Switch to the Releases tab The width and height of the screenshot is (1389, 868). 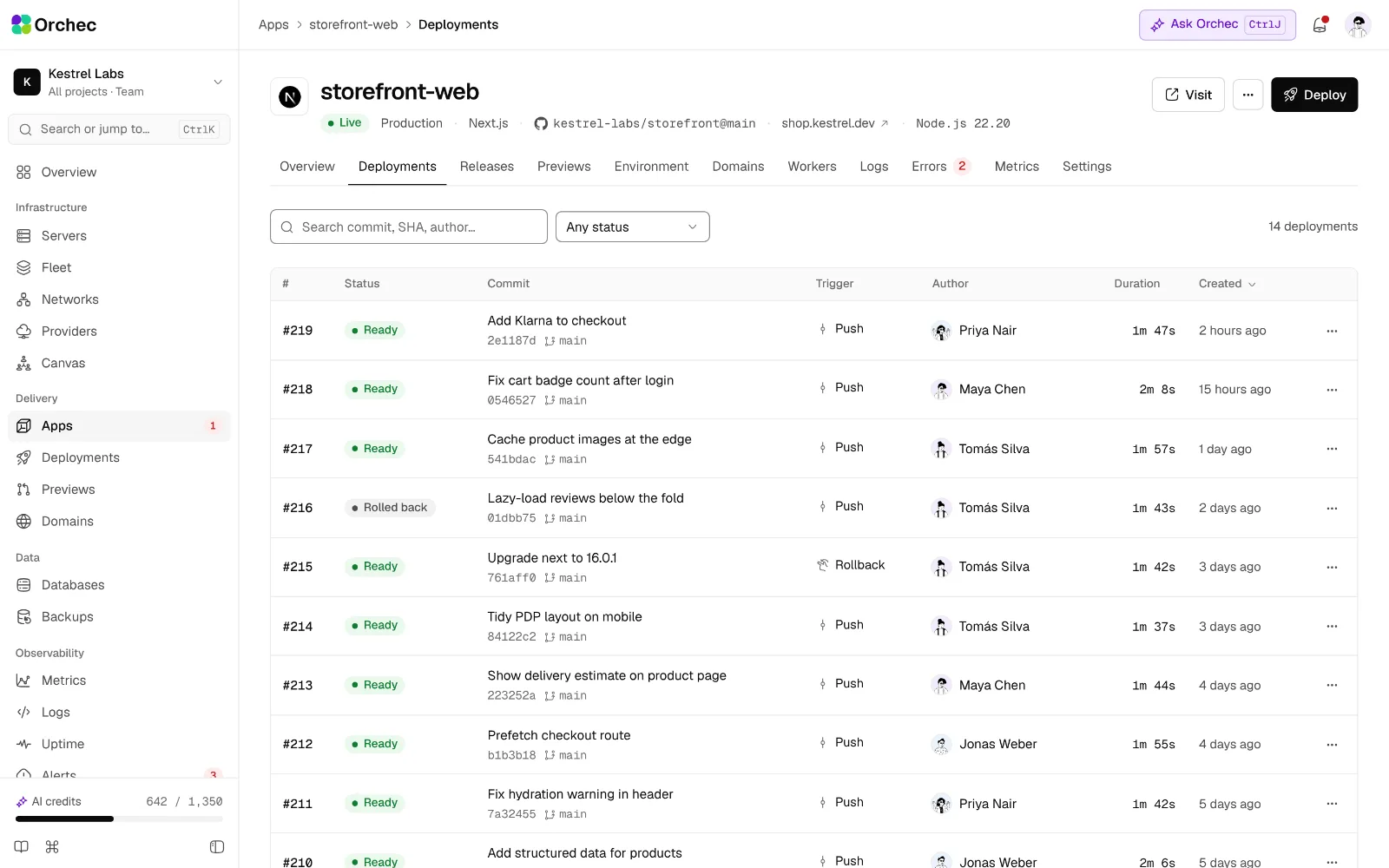click(x=486, y=167)
